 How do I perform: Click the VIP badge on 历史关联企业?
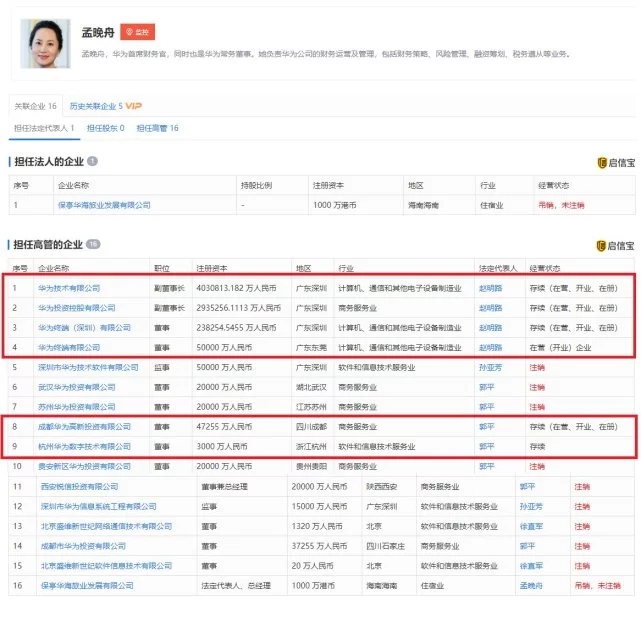[x=133, y=105]
